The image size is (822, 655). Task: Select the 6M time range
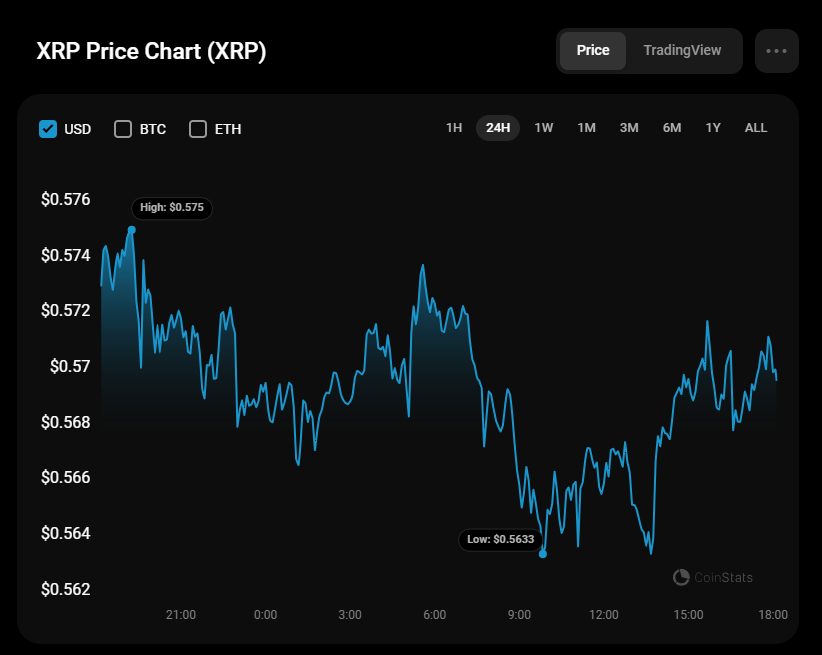pos(672,128)
